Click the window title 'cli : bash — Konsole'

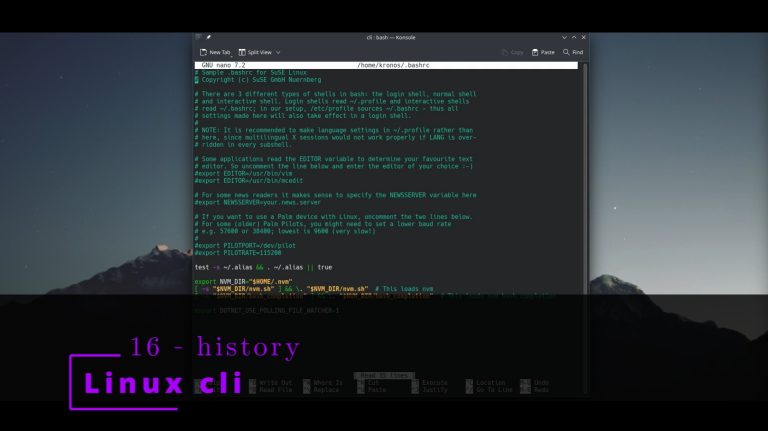pyautogui.click(x=391, y=37)
